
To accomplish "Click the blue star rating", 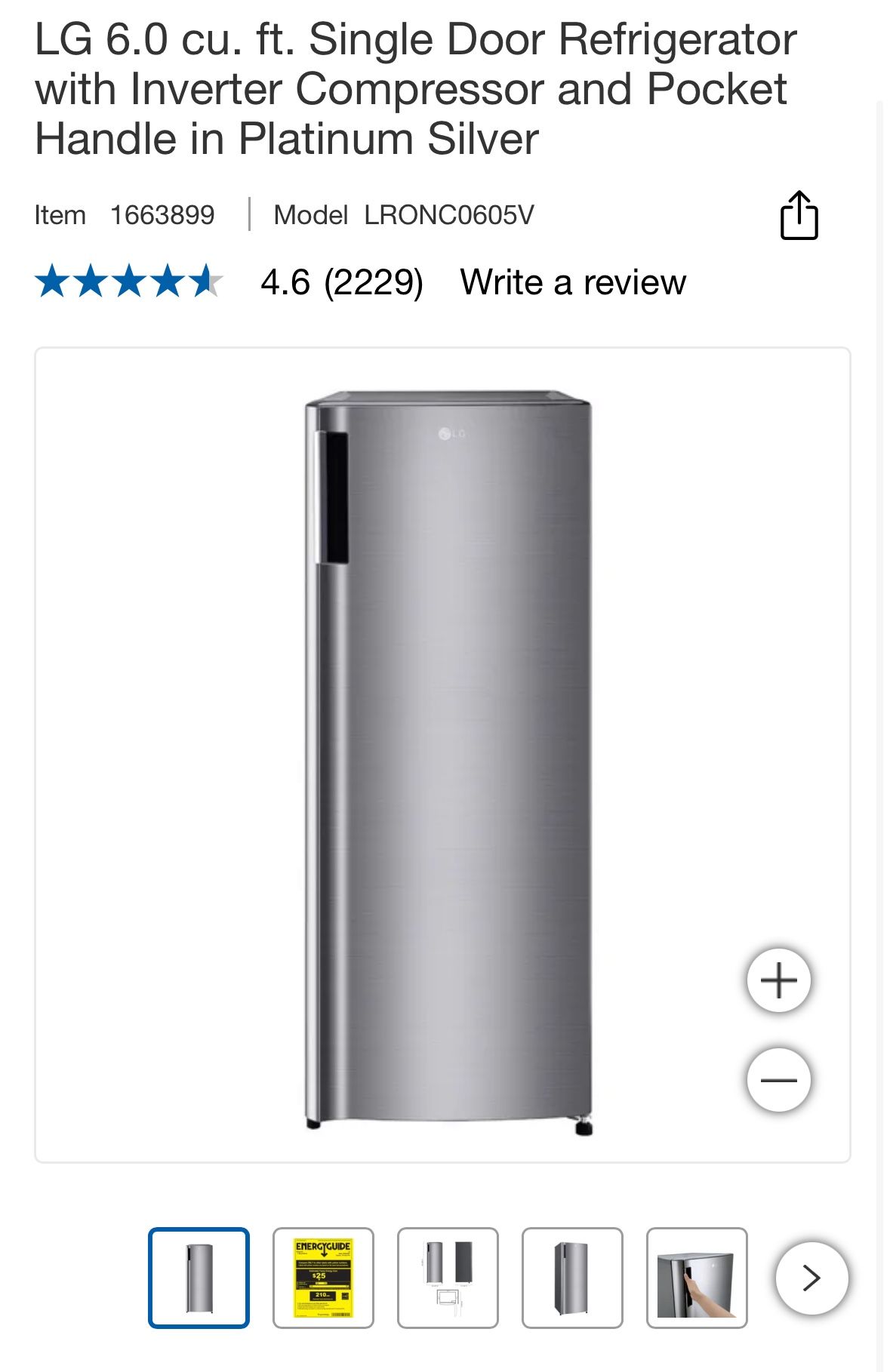I will point(129,281).
